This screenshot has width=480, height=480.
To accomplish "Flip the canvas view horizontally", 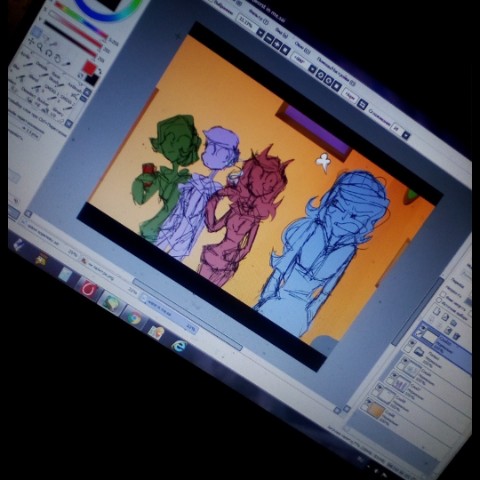I will (x=362, y=104).
